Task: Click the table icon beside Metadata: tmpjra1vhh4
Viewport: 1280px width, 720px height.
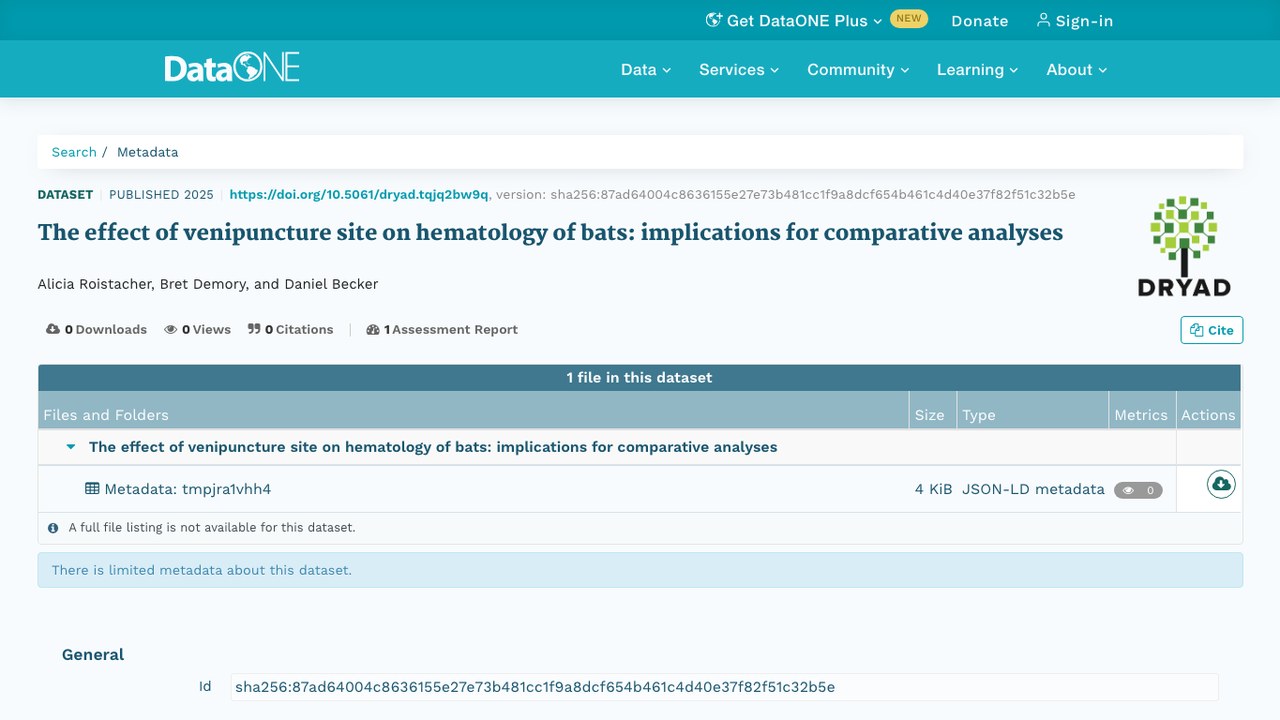Action: tap(92, 489)
